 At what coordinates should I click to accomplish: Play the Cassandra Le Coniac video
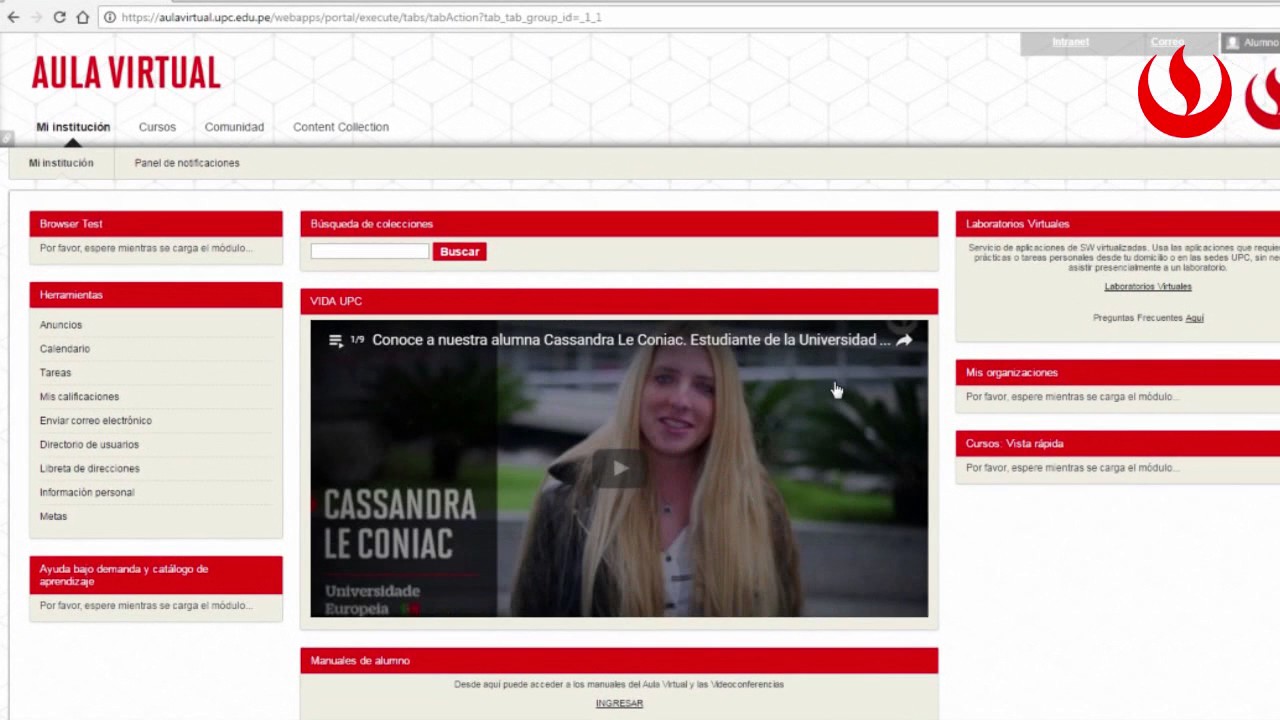coord(619,468)
